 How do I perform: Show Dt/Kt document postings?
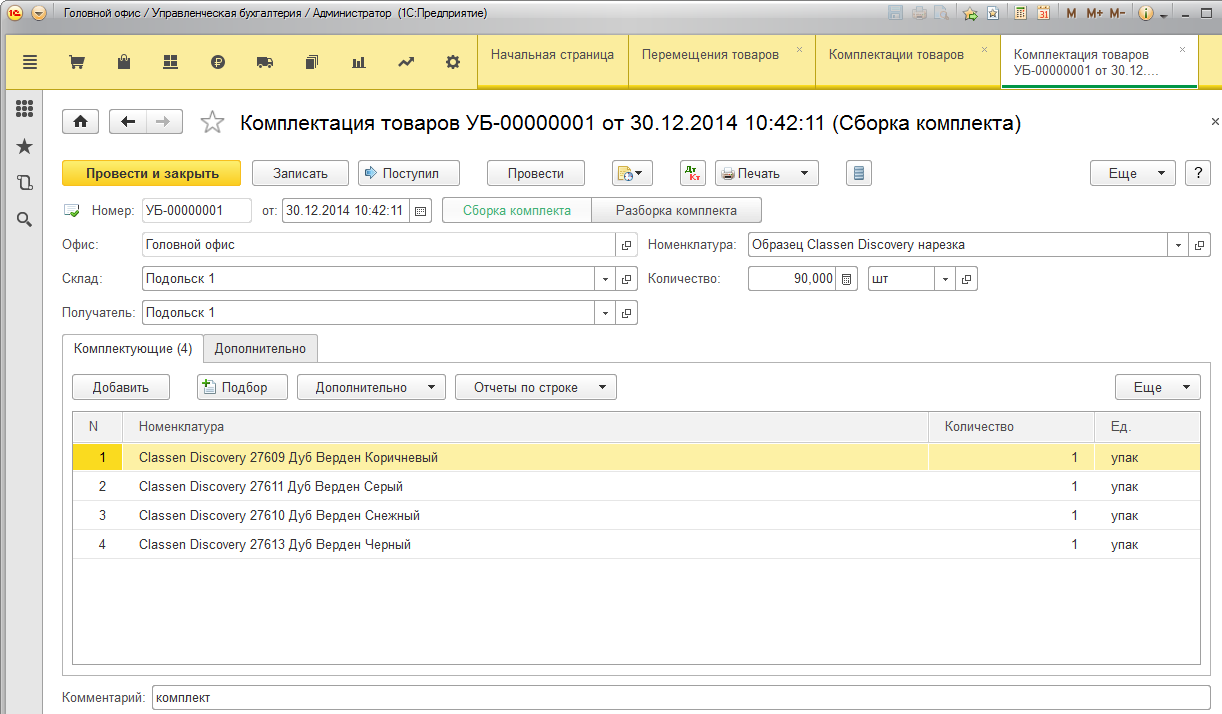pyautogui.click(x=693, y=173)
